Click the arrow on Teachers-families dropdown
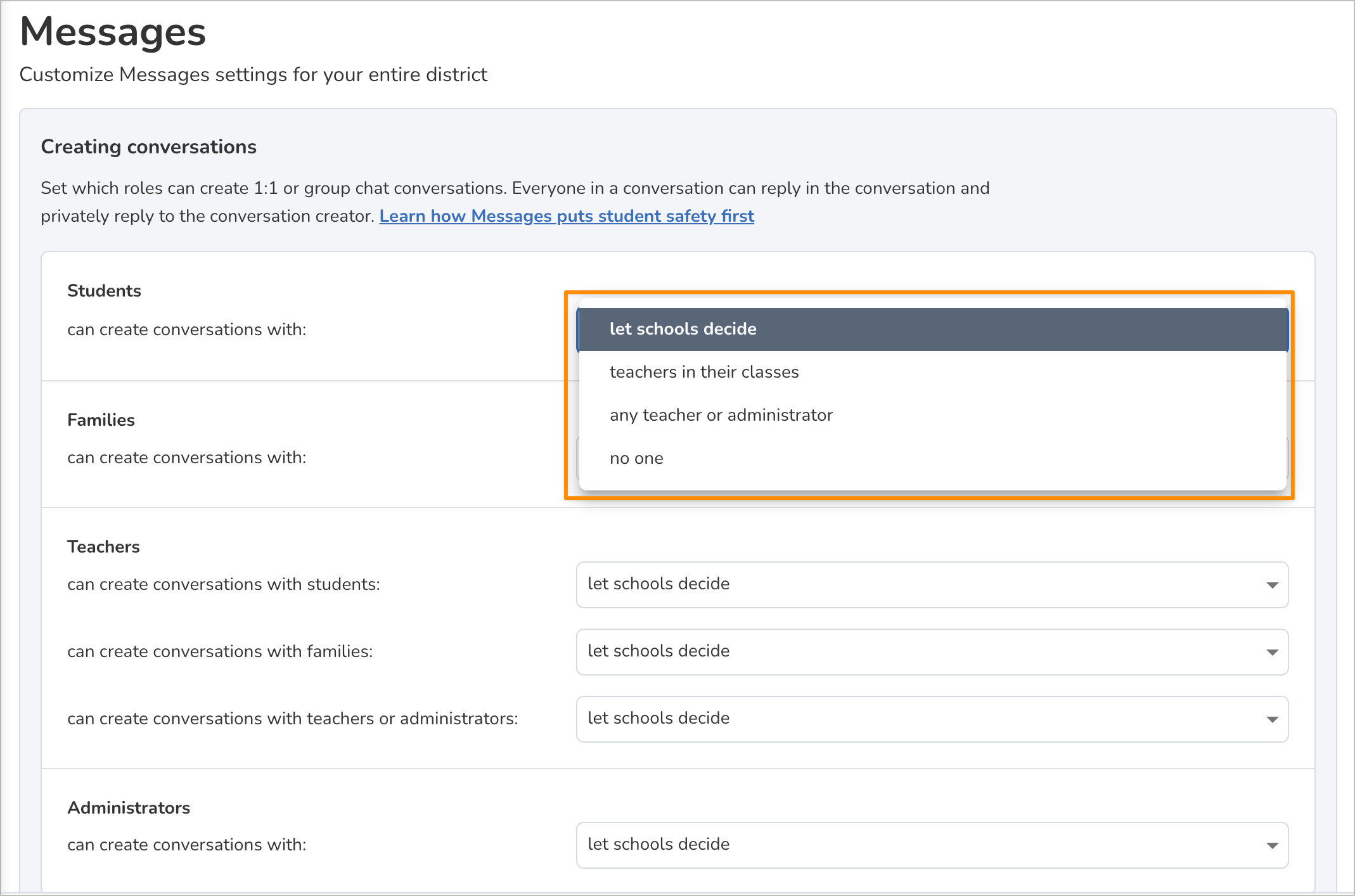The width and height of the screenshot is (1355, 896). (1271, 652)
